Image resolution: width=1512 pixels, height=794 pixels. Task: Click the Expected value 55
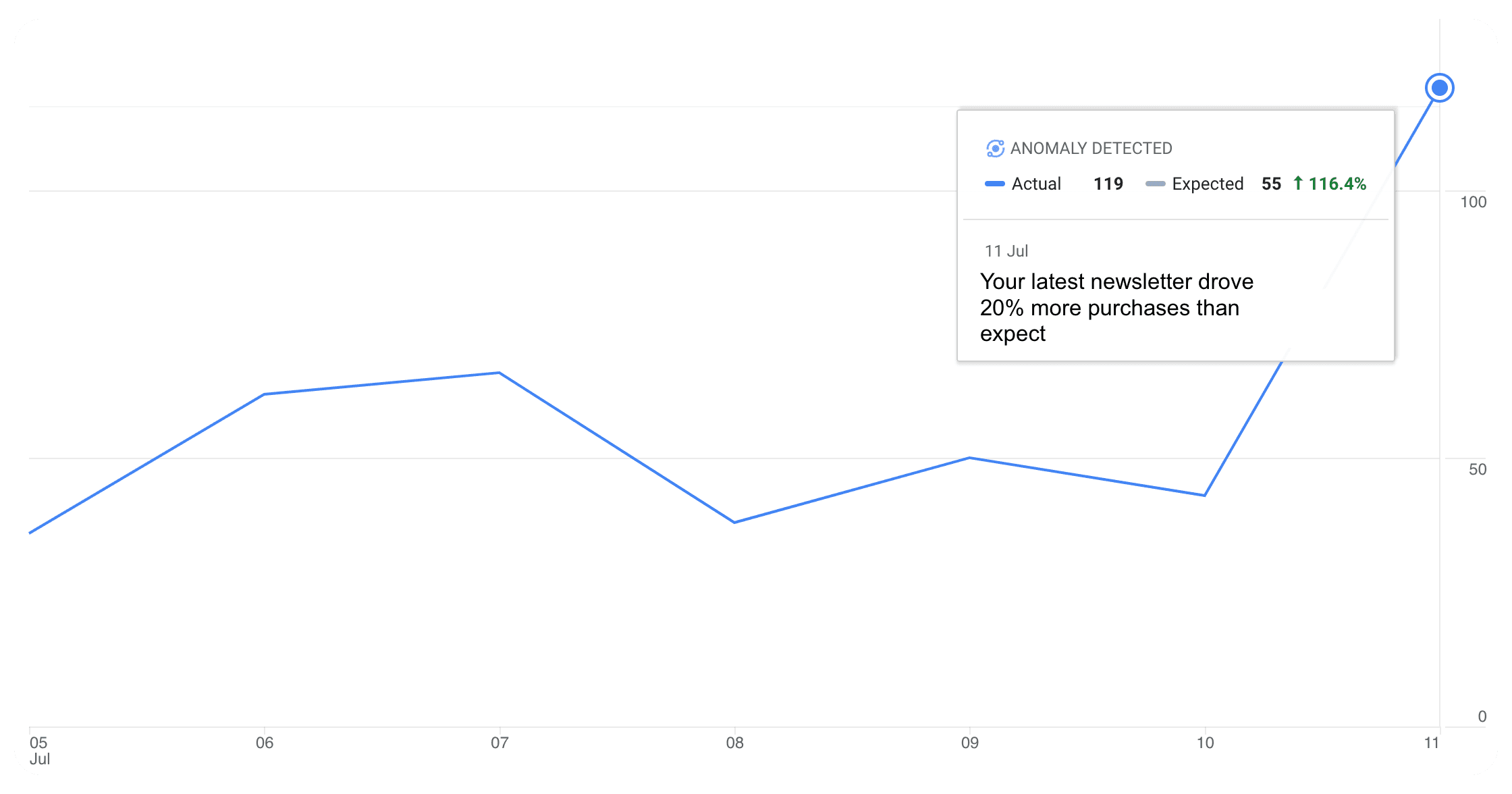click(x=1271, y=184)
